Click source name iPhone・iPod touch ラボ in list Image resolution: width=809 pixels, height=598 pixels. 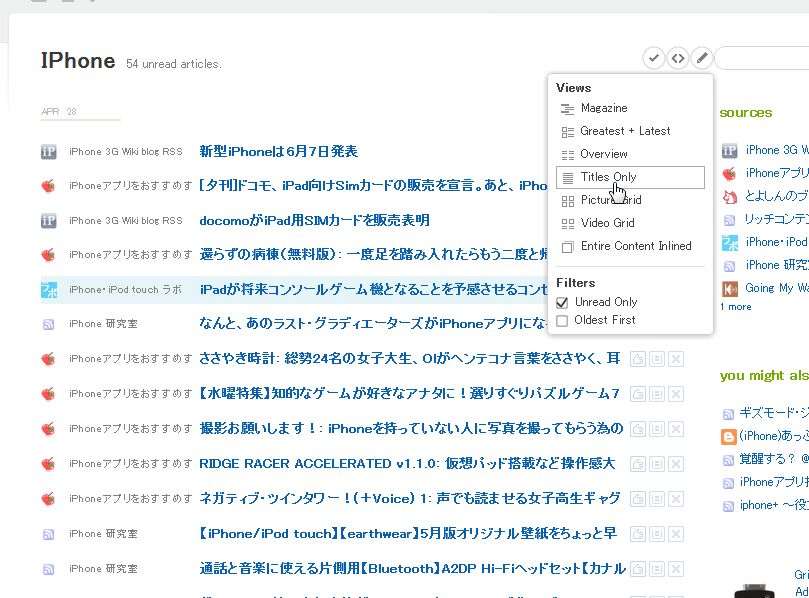pyautogui.click(x=125, y=290)
